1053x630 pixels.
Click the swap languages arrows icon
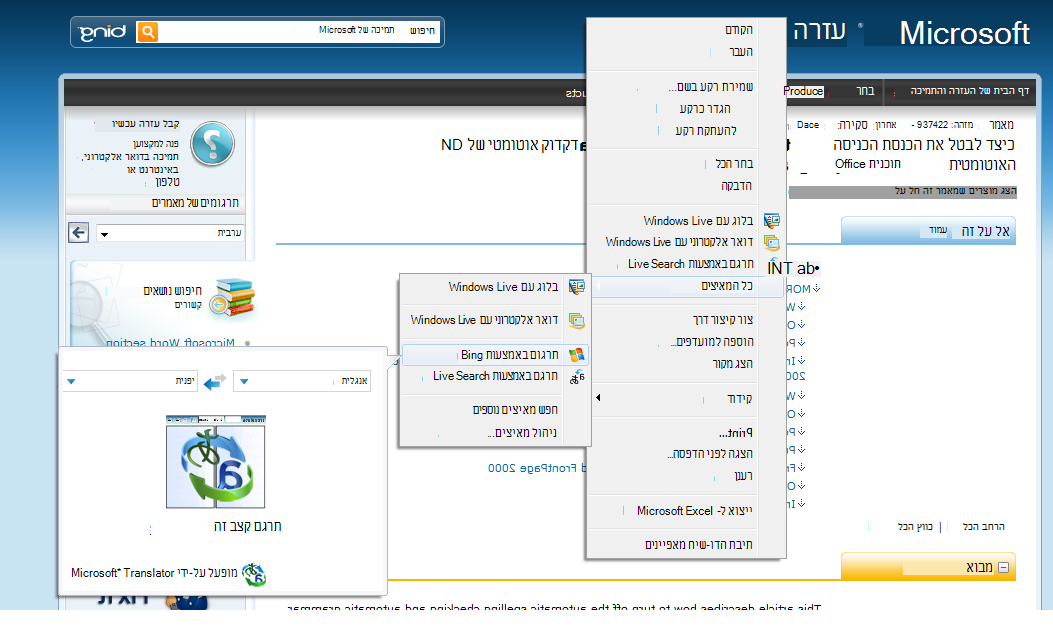tap(214, 381)
